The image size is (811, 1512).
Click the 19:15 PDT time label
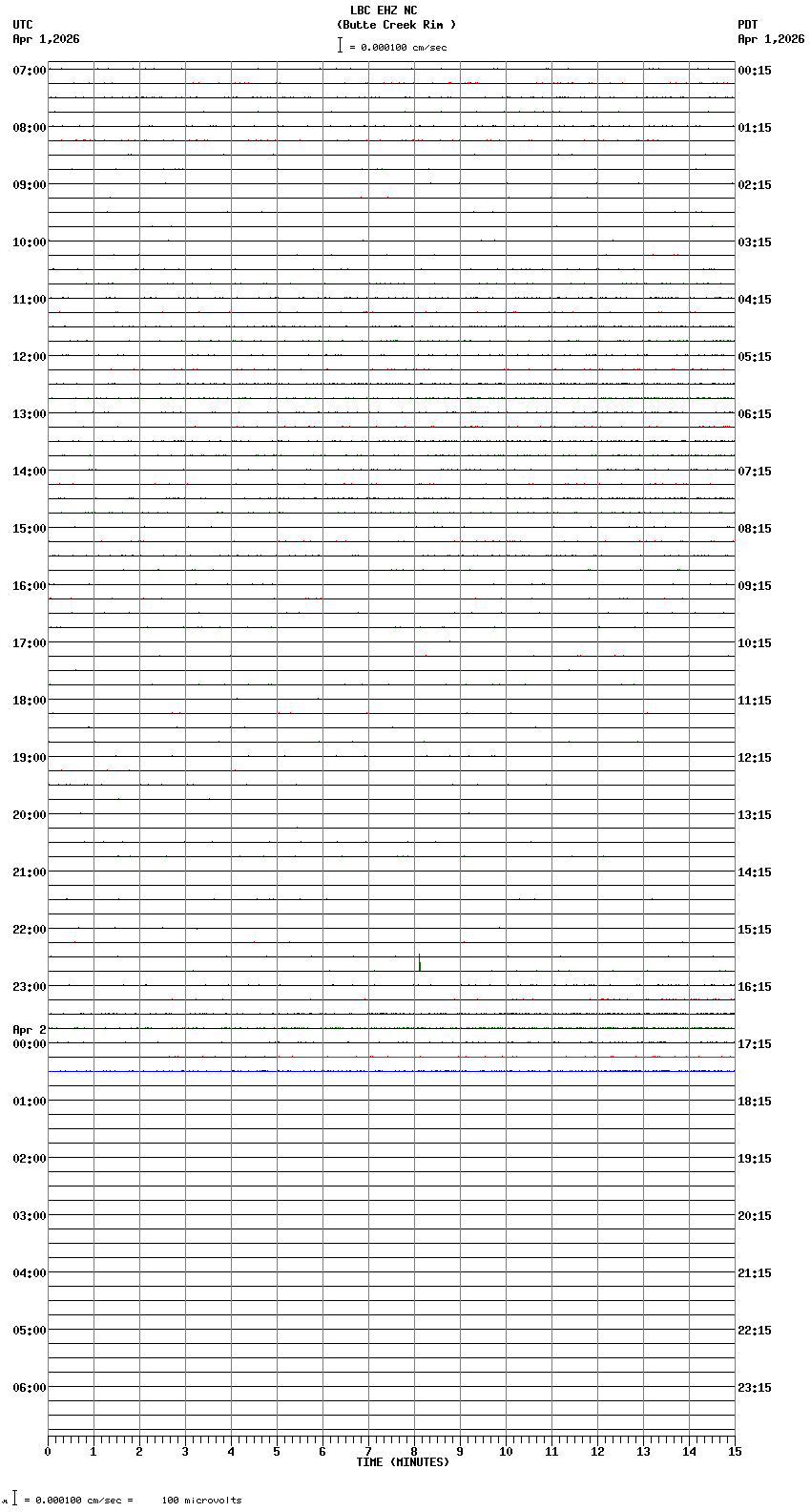[x=755, y=1159]
